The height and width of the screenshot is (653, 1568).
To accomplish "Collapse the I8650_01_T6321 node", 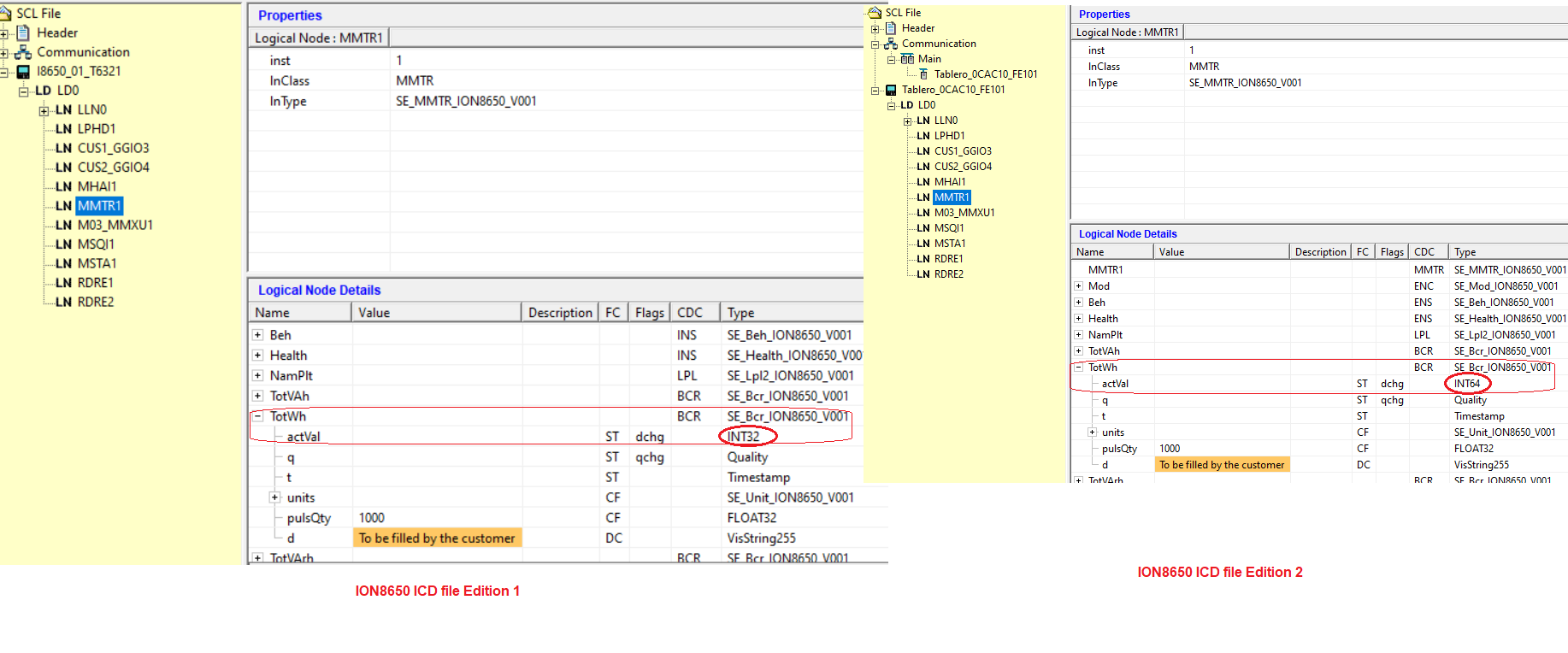I will (4, 73).
